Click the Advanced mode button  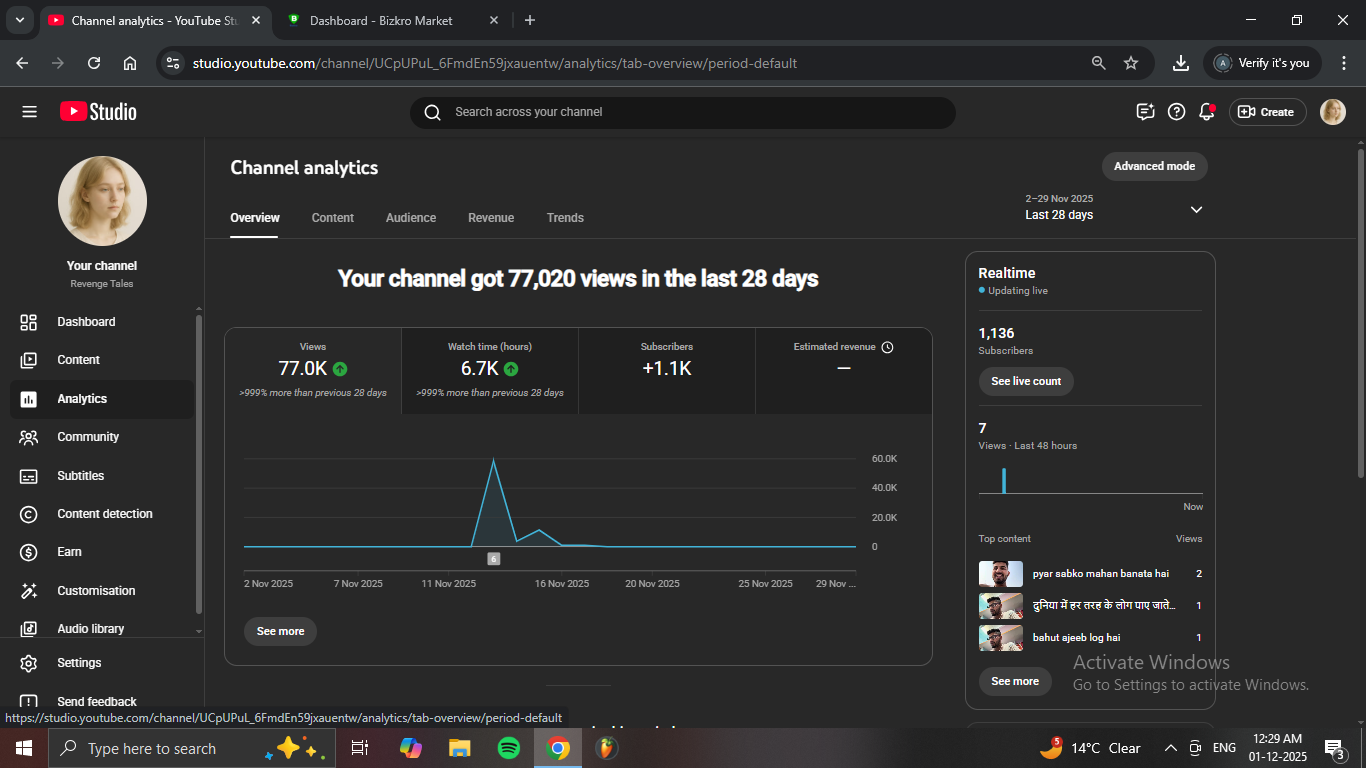[1154, 166]
